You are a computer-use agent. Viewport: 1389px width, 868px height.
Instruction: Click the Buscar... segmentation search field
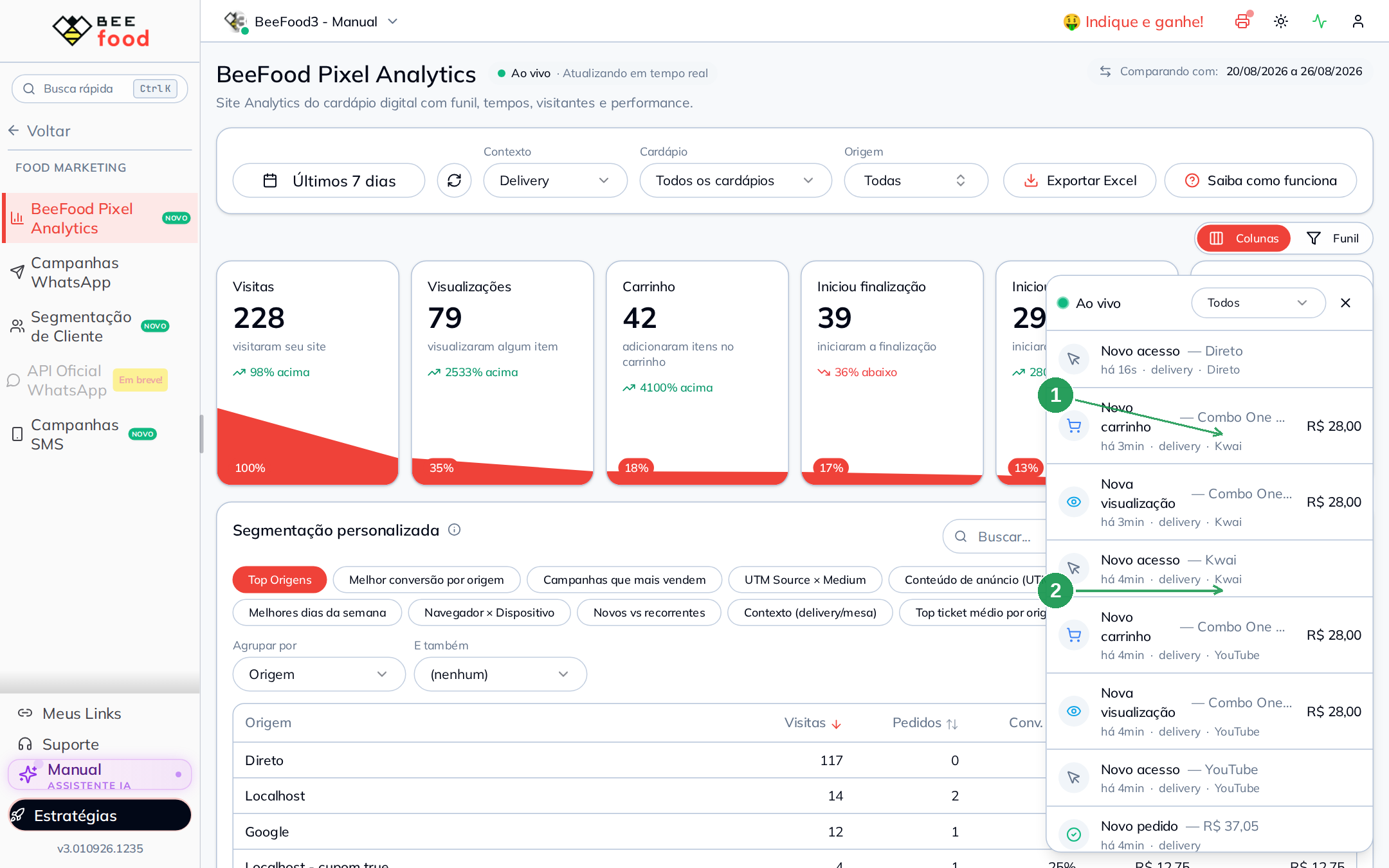[x=995, y=536]
